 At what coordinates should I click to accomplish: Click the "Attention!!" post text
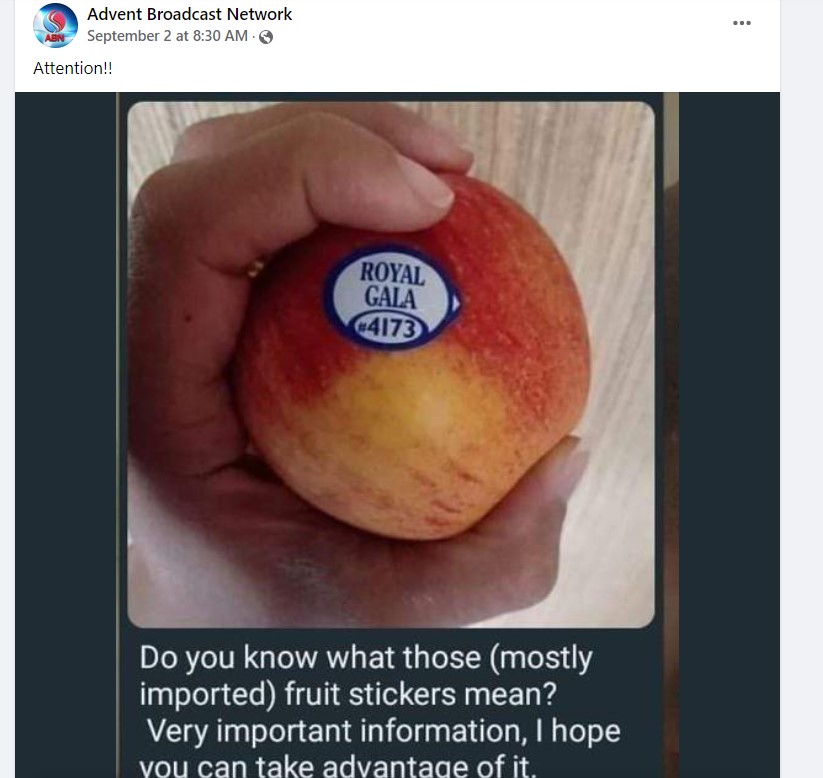tap(72, 68)
